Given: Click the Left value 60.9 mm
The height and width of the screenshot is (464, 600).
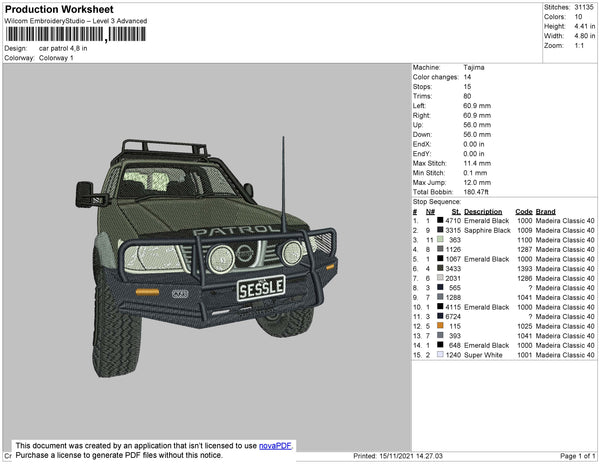Looking at the screenshot, I should [477, 106].
